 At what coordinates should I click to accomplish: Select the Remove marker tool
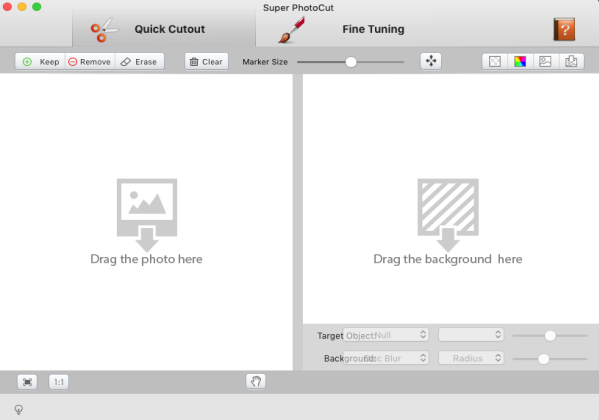tap(90, 62)
